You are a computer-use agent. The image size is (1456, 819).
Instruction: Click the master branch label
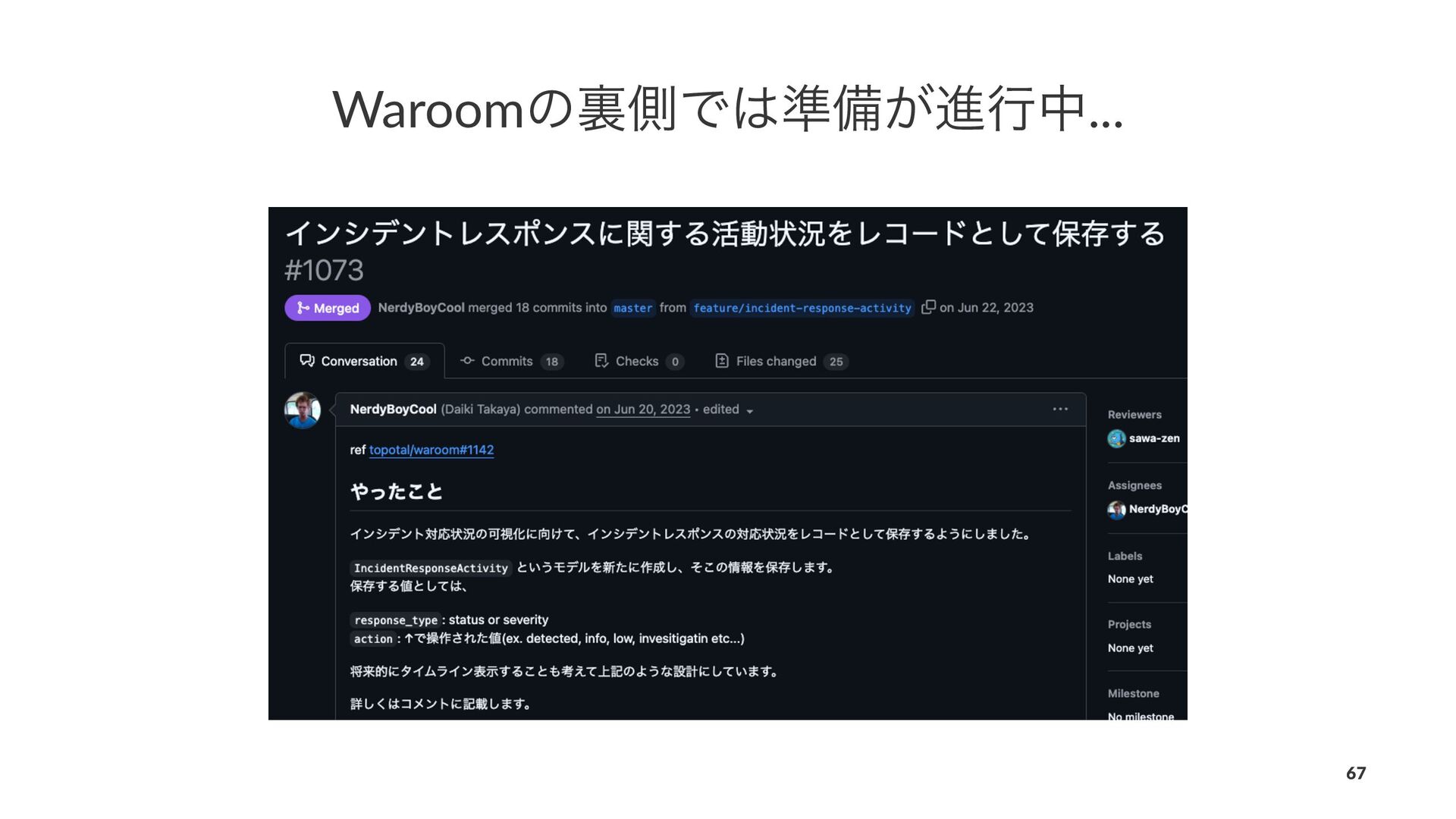click(x=633, y=308)
